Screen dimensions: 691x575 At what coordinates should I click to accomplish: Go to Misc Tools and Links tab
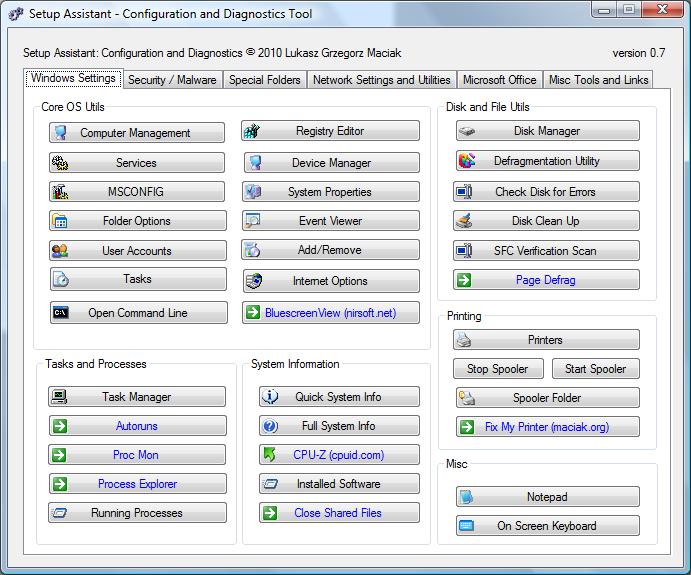click(598, 80)
